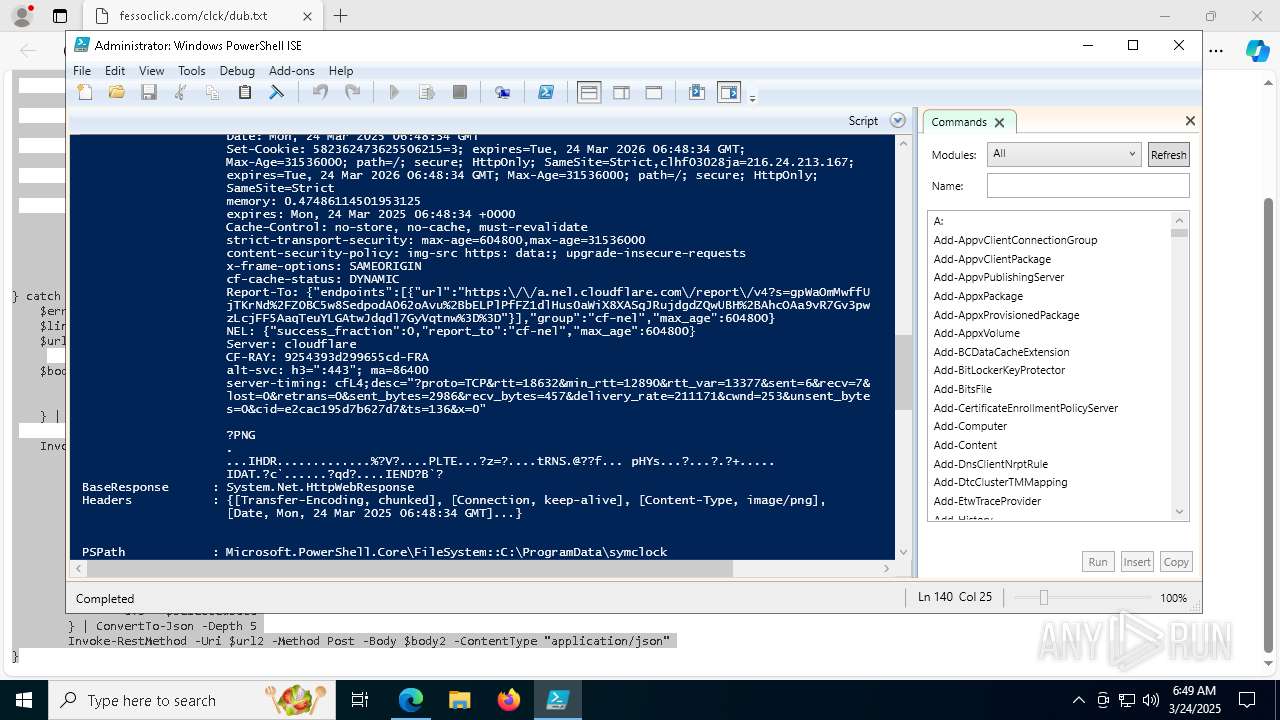Click the Refresh button

pos(1168,155)
